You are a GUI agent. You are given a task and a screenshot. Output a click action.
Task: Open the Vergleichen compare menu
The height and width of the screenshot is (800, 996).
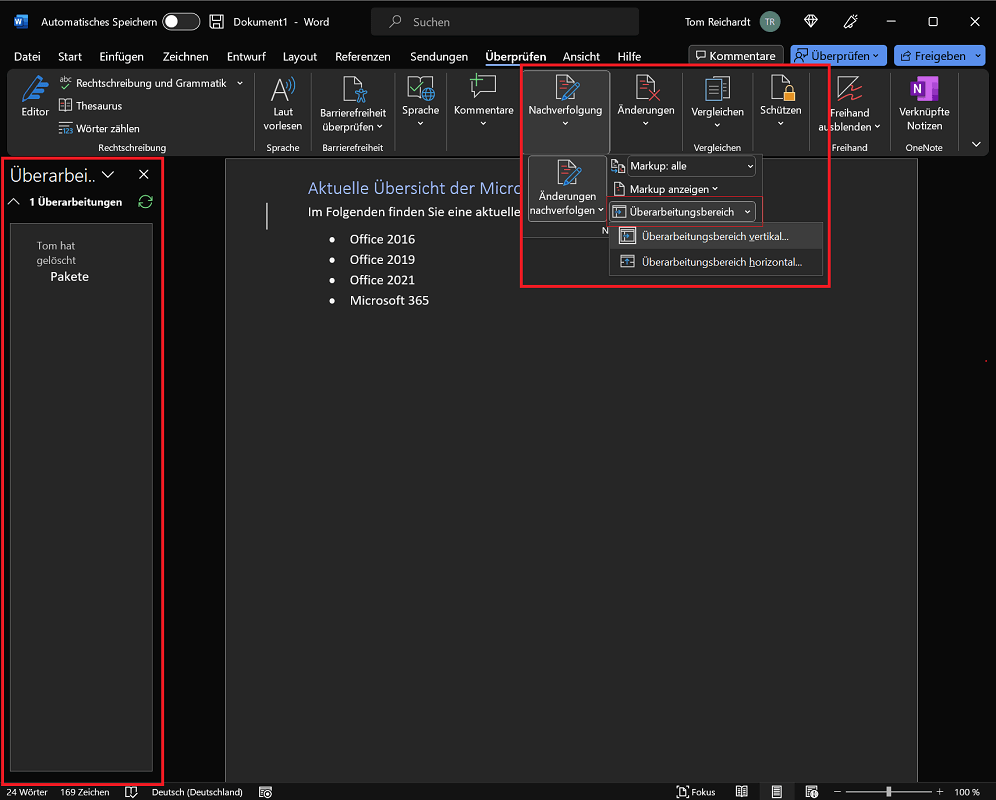[717, 104]
